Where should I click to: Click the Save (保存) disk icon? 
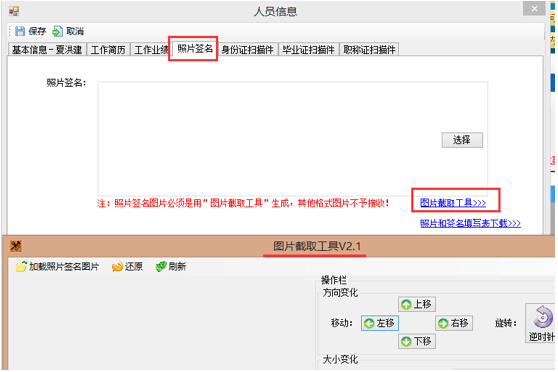tap(20, 31)
